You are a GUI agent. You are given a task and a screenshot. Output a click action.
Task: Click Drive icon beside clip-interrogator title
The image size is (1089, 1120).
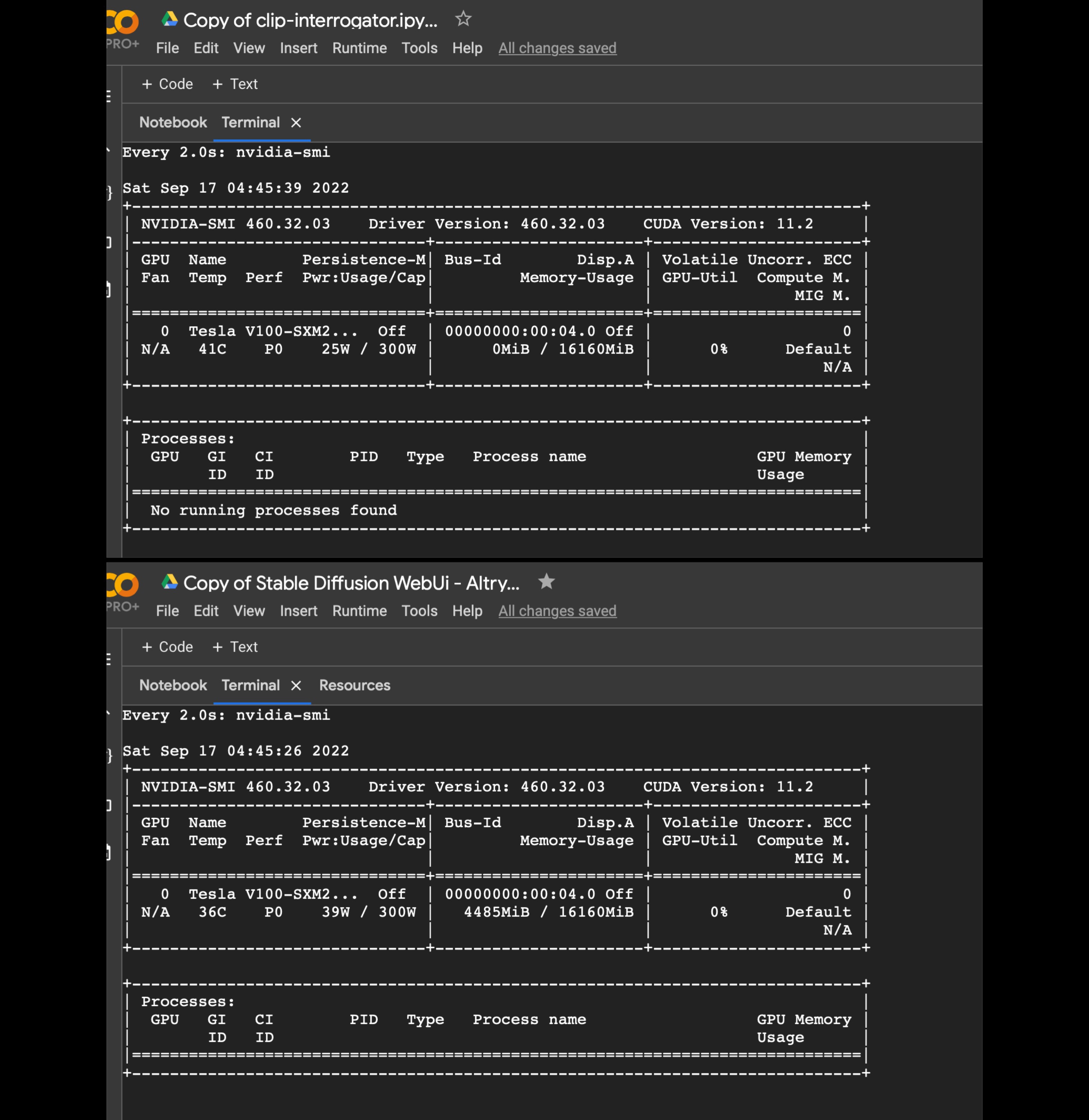click(x=169, y=19)
